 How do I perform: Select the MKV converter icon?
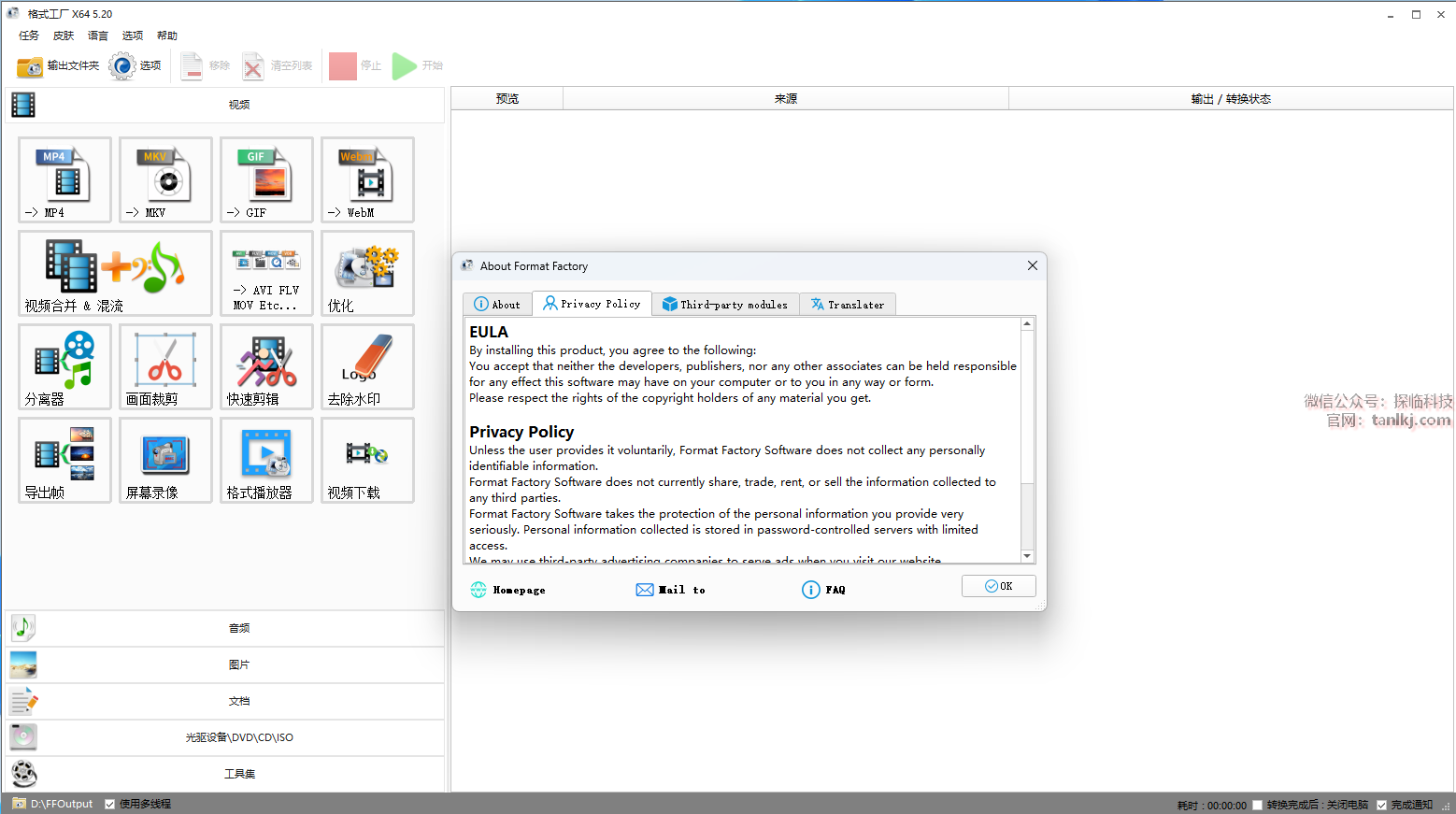[x=165, y=179]
